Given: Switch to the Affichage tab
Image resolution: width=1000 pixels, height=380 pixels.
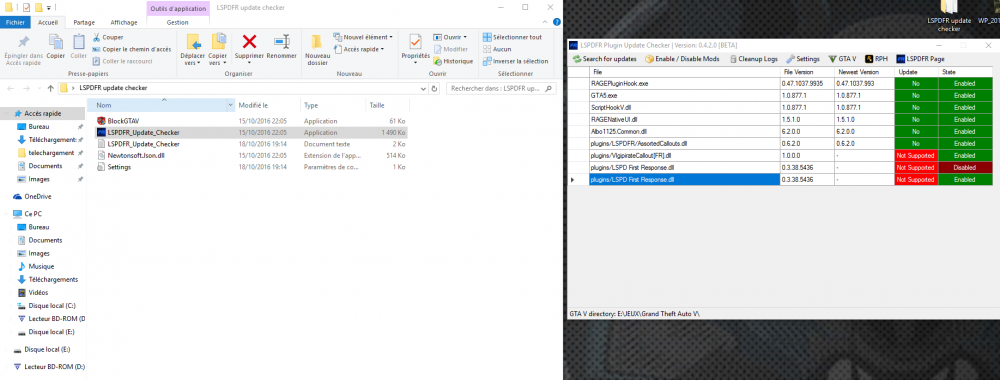Looking at the screenshot, I should pyautogui.click(x=124, y=22).
